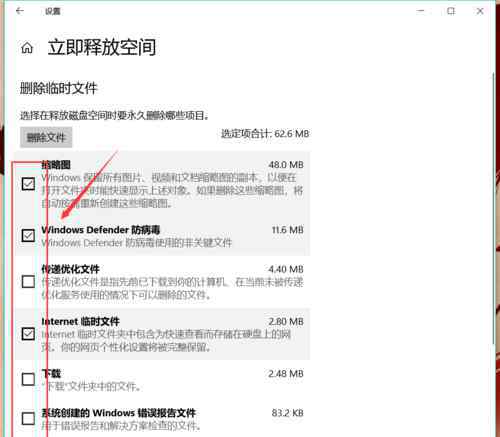Click the 立即释放空间 page heading
Screen dimensions: 500x437
point(102,47)
